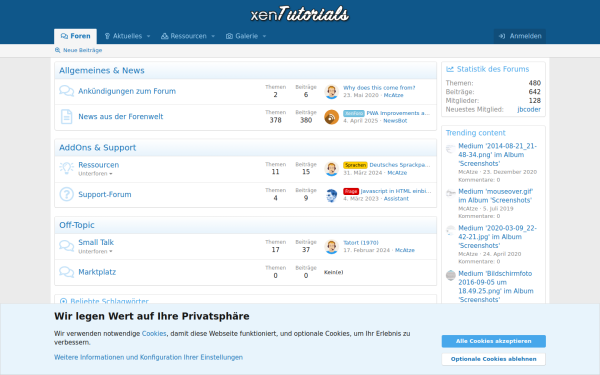Click thumbnail of 2020-03-09 screenshot

[450, 230]
